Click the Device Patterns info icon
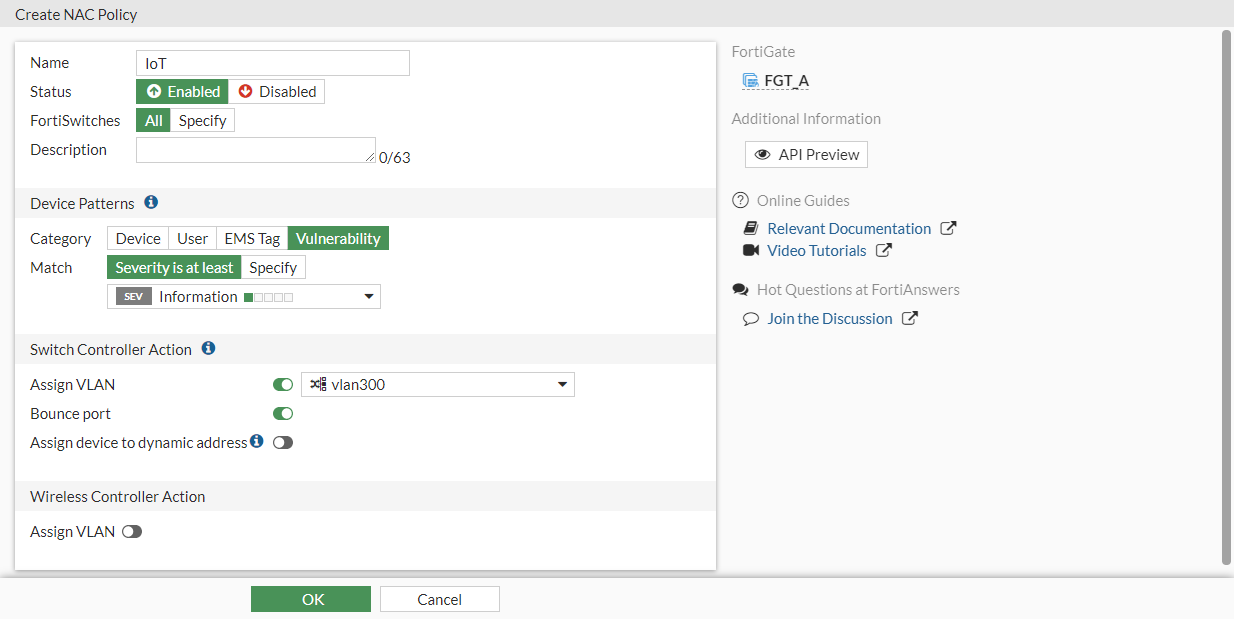The width and height of the screenshot is (1234, 619). (151, 202)
